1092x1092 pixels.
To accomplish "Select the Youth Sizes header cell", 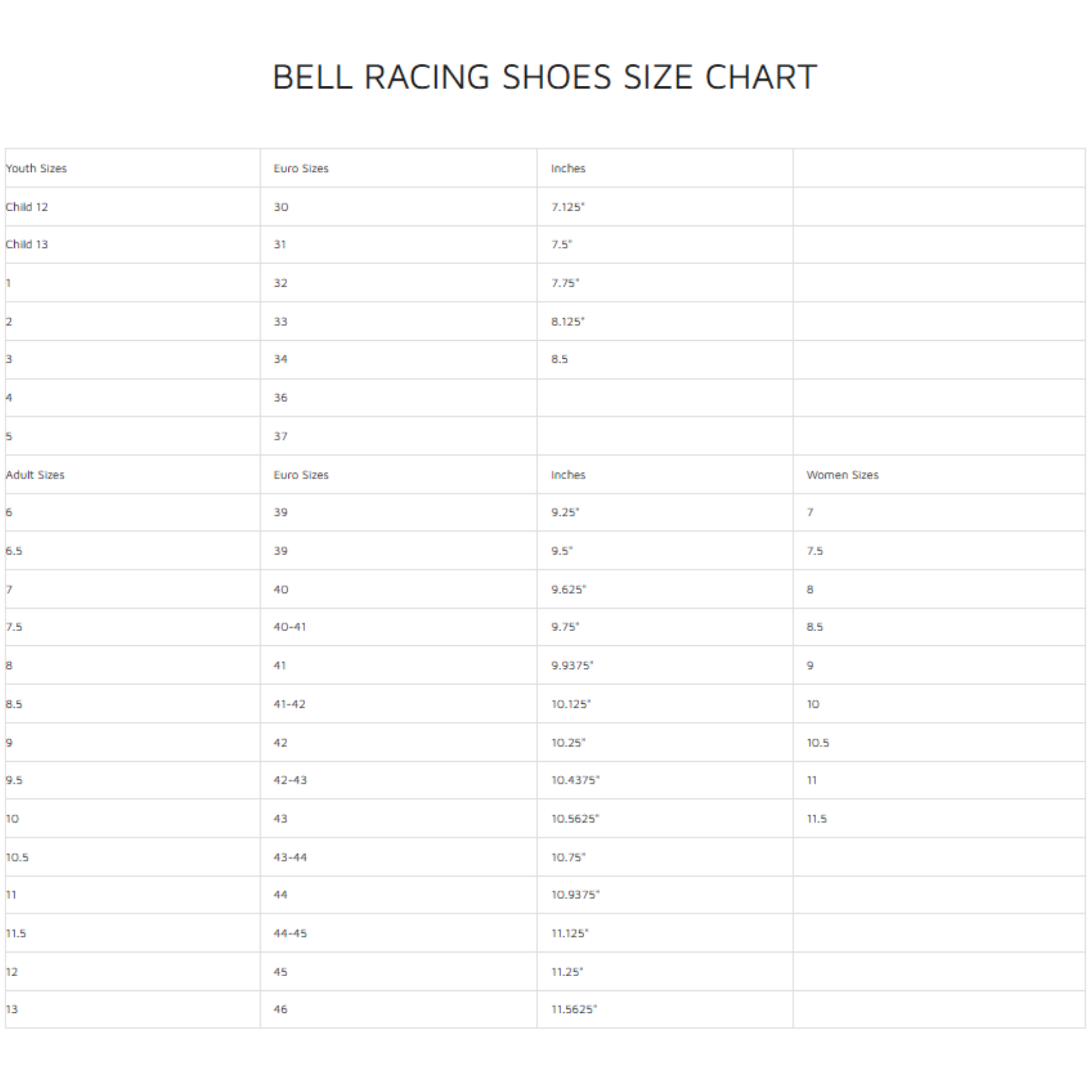I will click(x=36, y=168).
